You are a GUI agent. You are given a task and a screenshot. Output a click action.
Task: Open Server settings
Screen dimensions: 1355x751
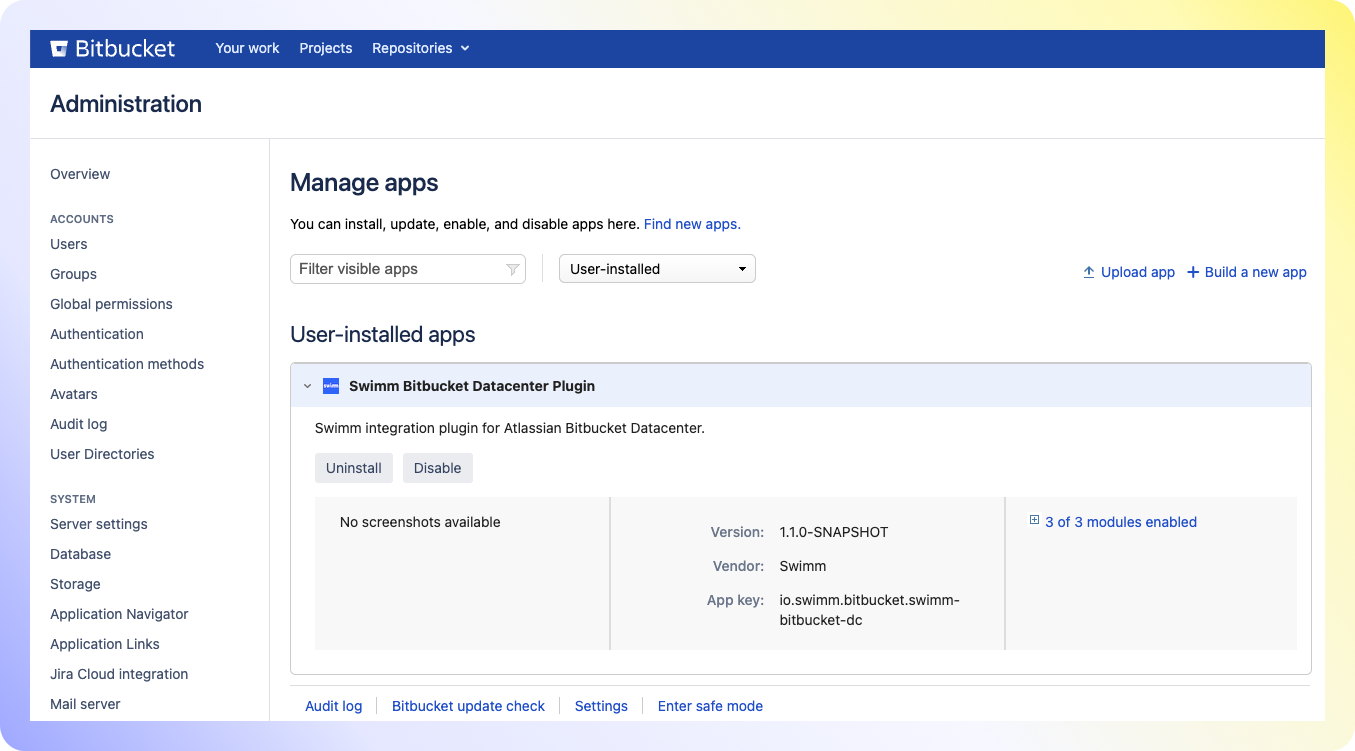[99, 524]
